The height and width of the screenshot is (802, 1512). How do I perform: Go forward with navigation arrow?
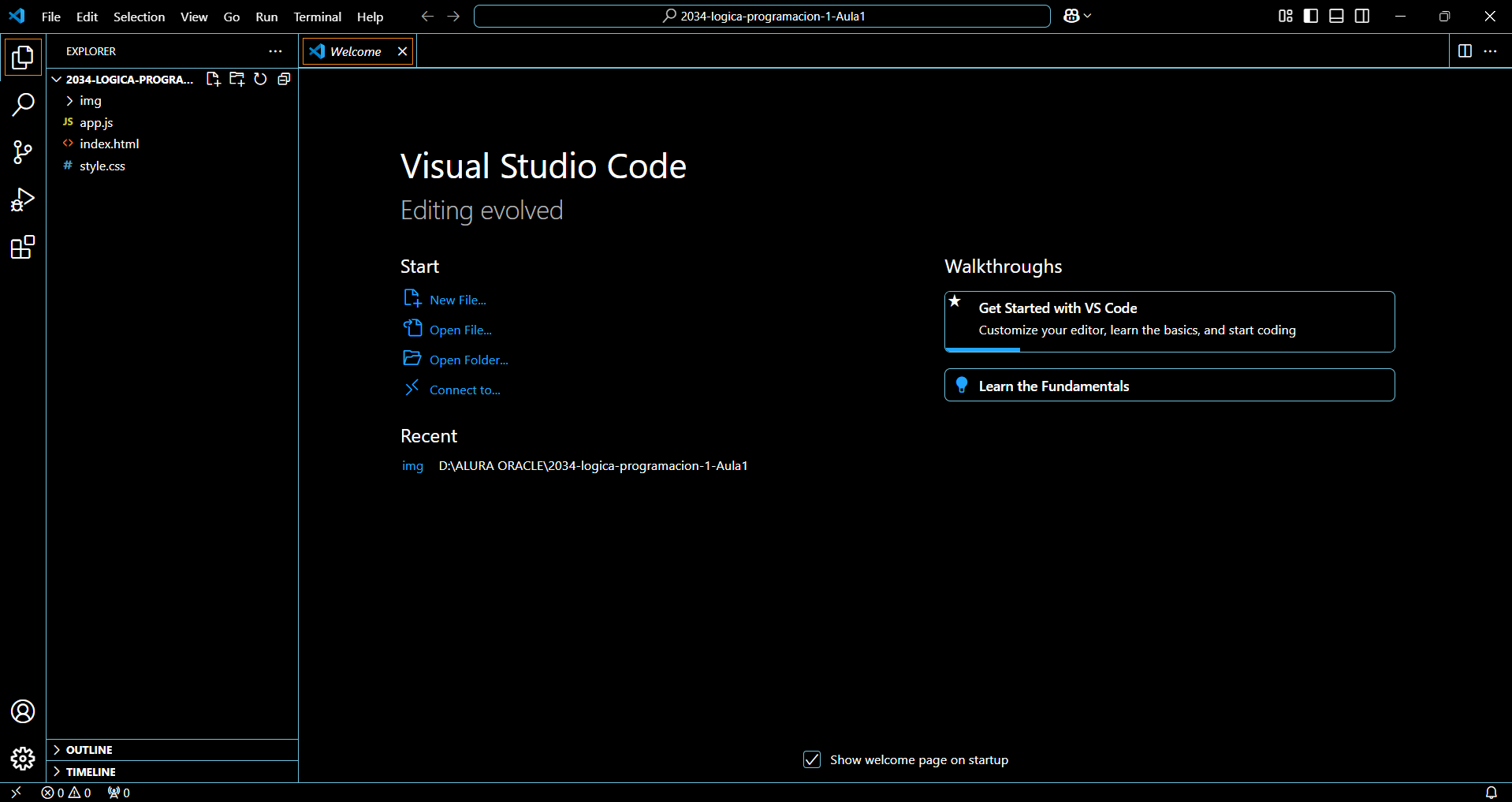[453, 16]
